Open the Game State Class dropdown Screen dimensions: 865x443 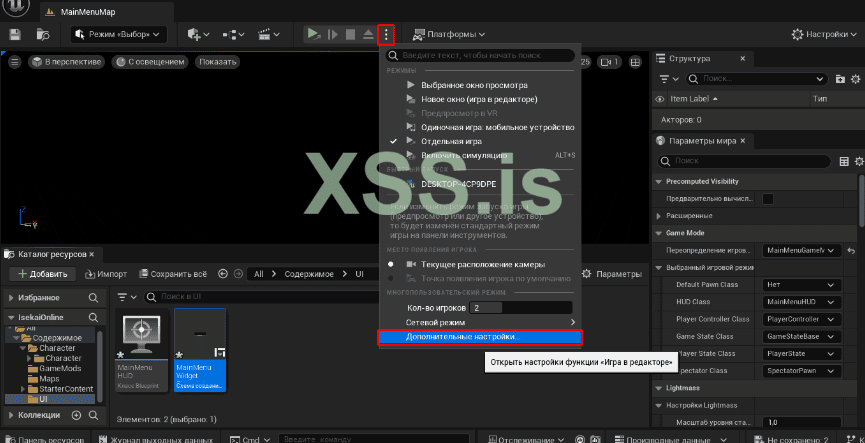point(802,337)
